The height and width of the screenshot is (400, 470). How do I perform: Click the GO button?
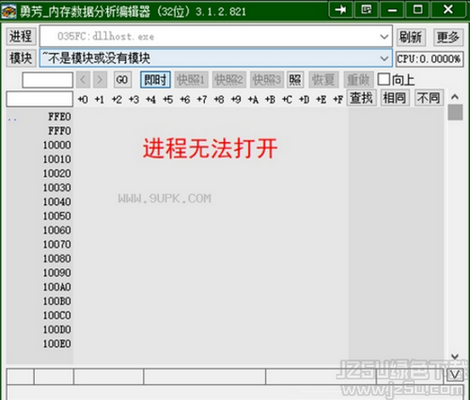click(x=122, y=80)
